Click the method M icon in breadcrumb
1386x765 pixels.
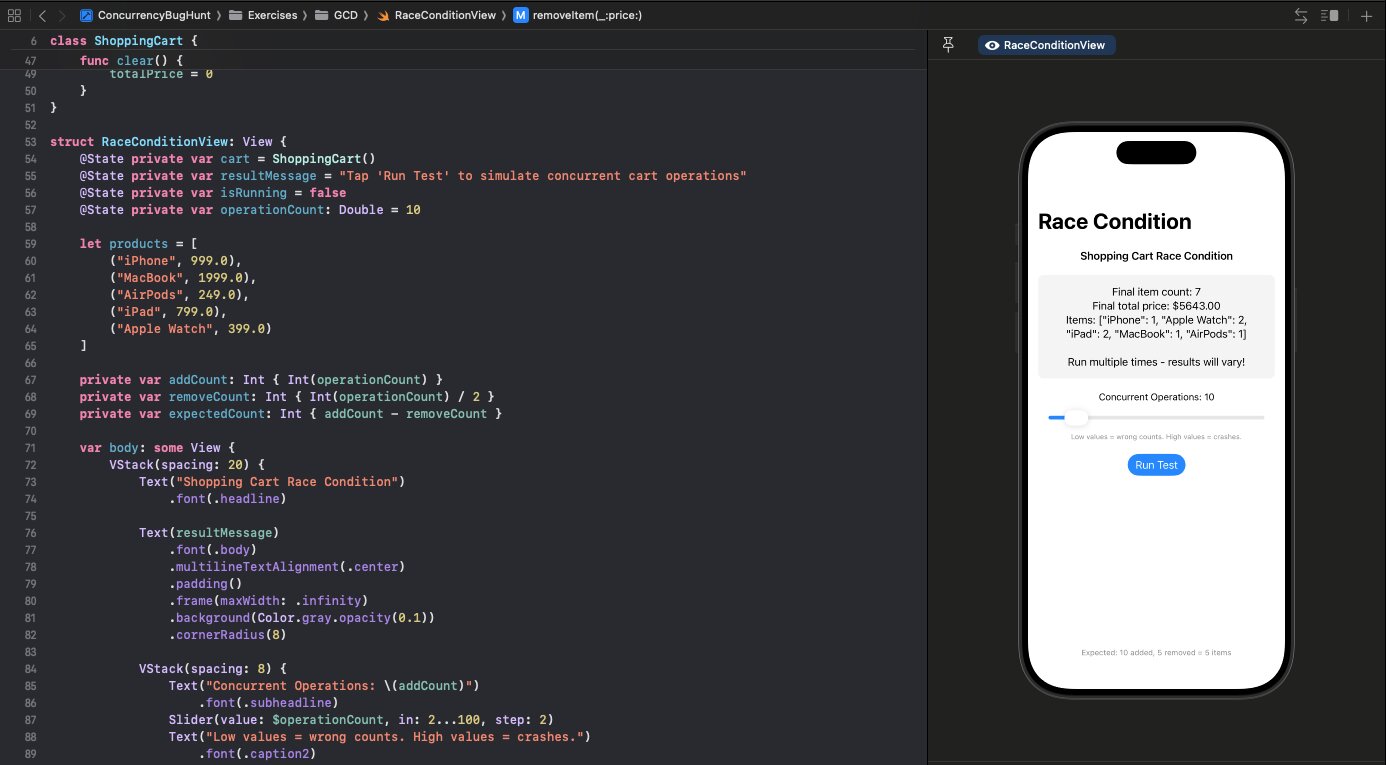(520, 16)
